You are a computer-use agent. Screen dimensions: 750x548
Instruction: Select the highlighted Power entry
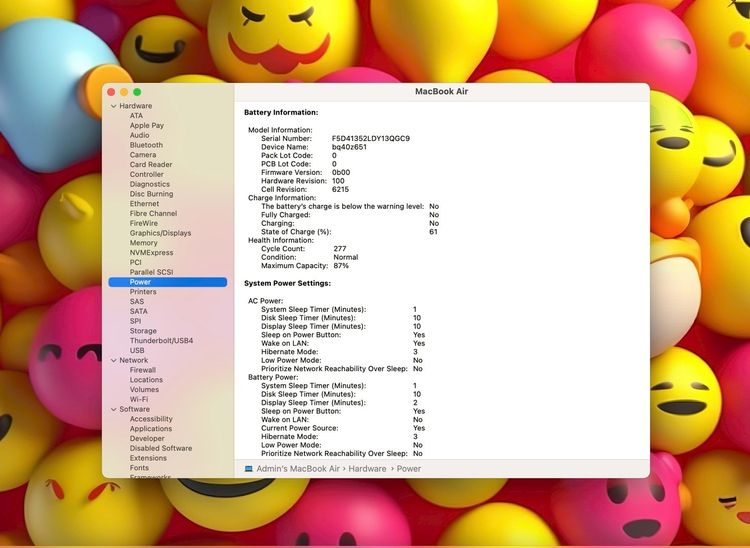[168, 282]
